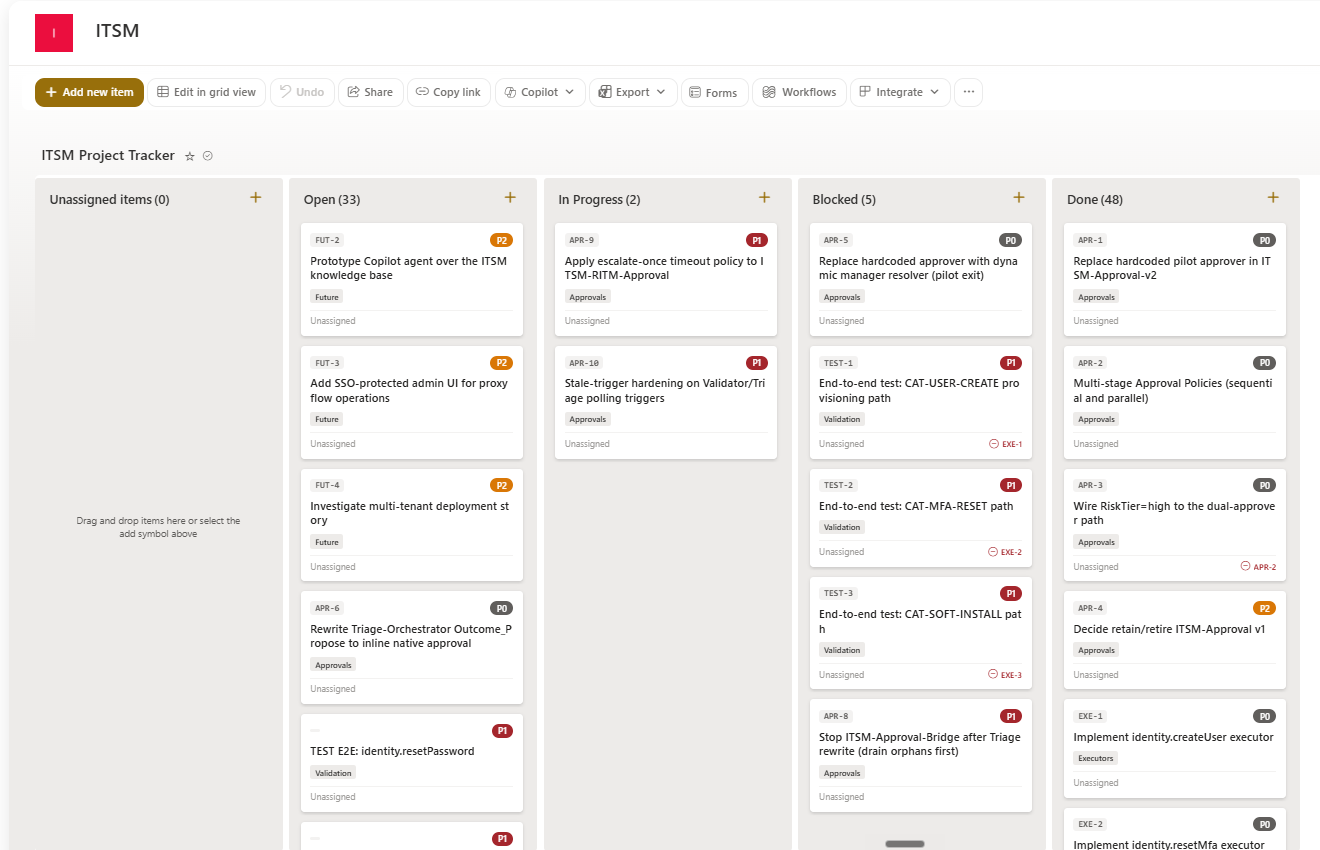Add item to In Progress column

click(765, 198)
